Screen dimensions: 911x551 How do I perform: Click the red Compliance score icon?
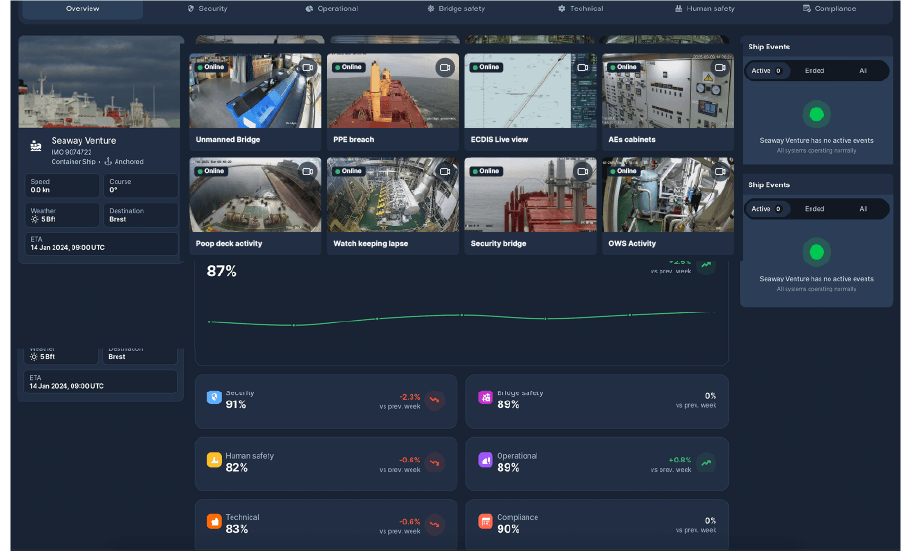485,522
